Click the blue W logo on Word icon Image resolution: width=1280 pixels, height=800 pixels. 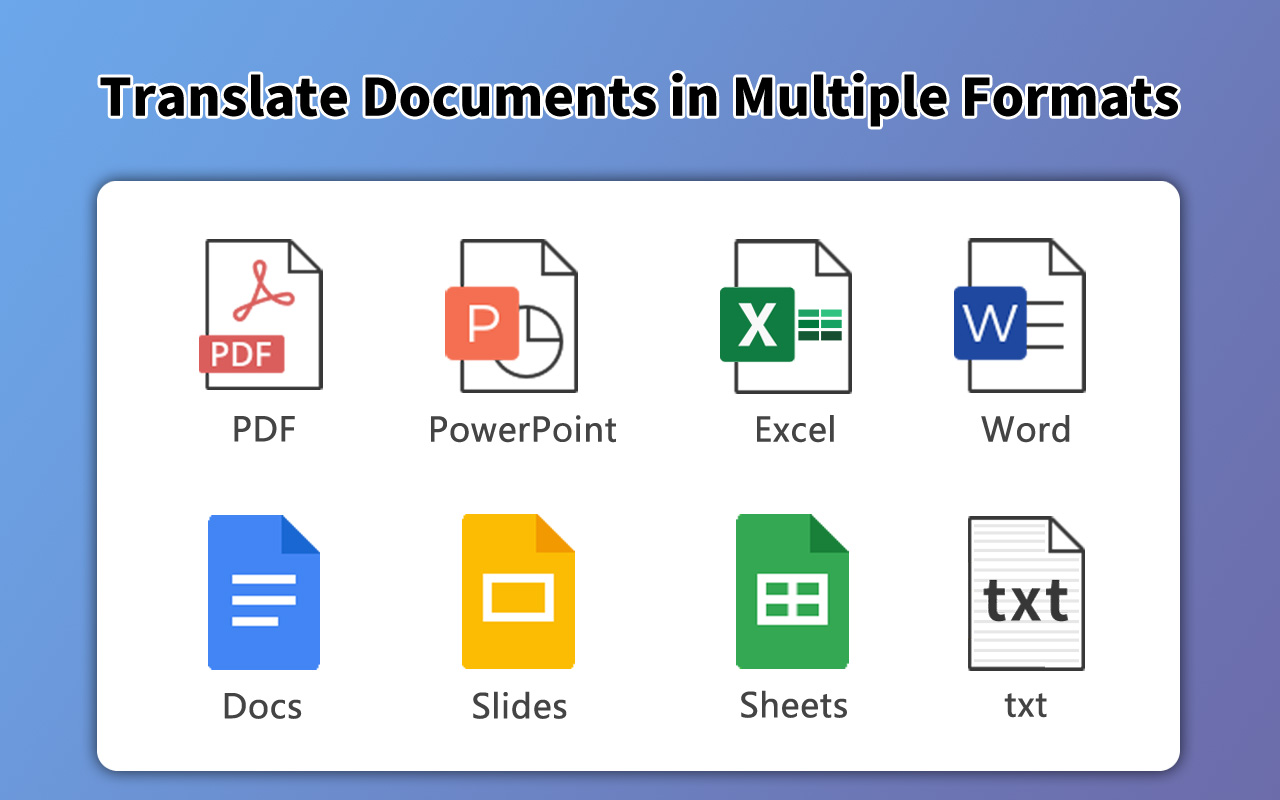[x=990, y=320]
